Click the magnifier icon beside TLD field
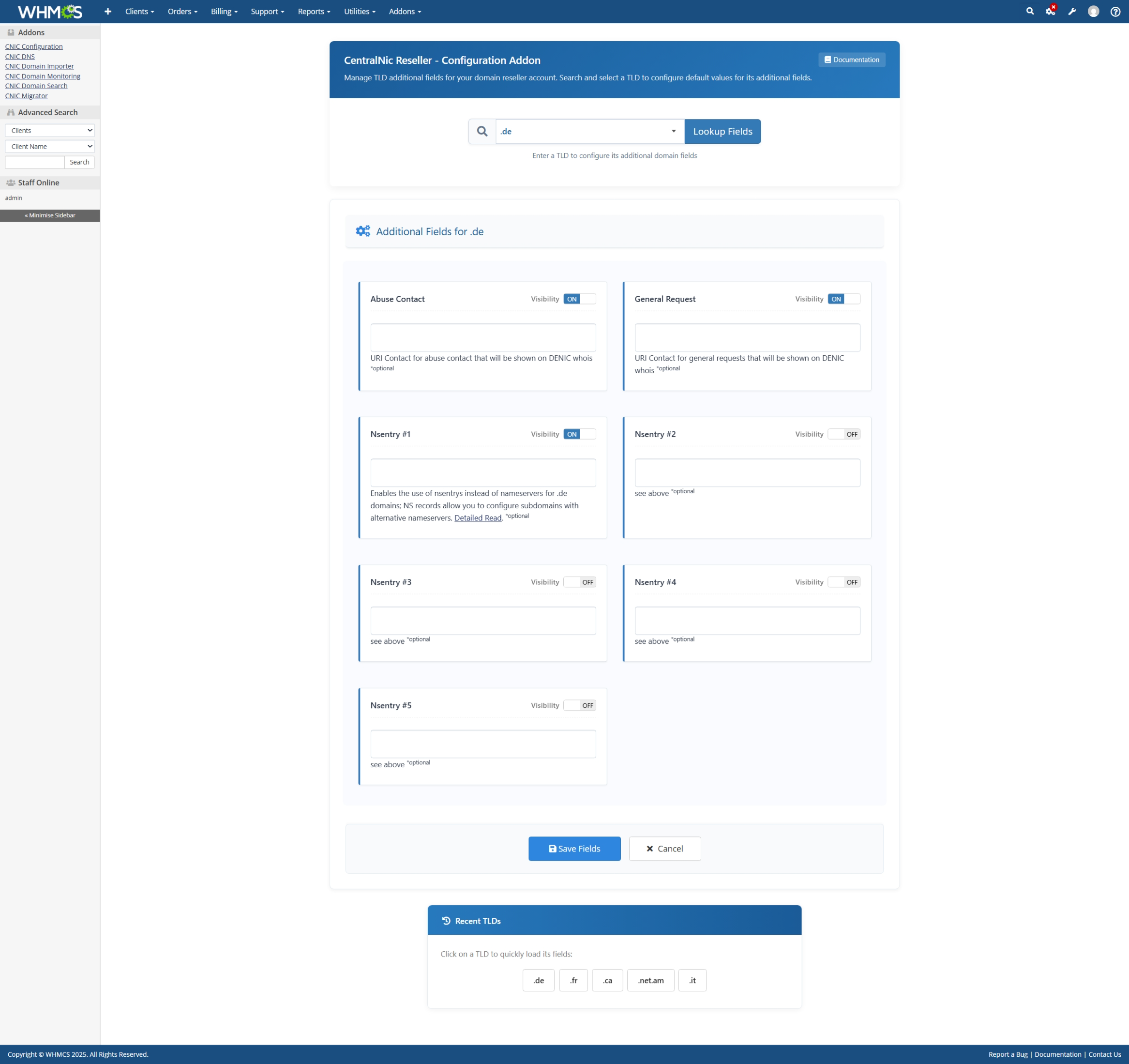The width and height of the screenshot is (1129, 1064). point(482,131)
